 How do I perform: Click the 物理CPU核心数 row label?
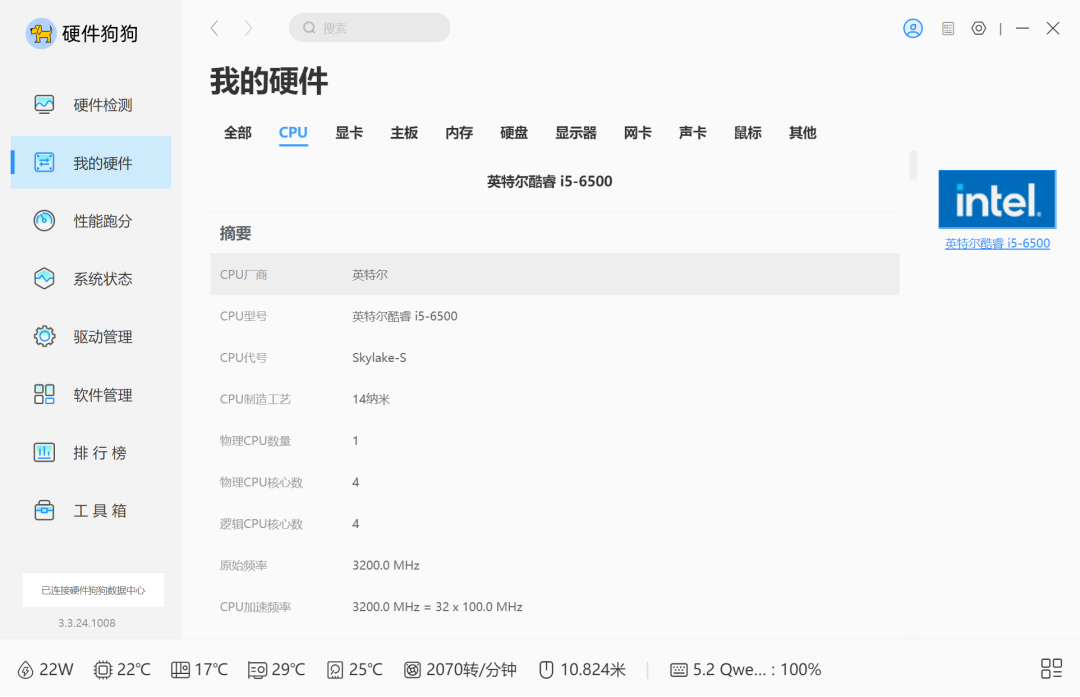tap(261, 482)
